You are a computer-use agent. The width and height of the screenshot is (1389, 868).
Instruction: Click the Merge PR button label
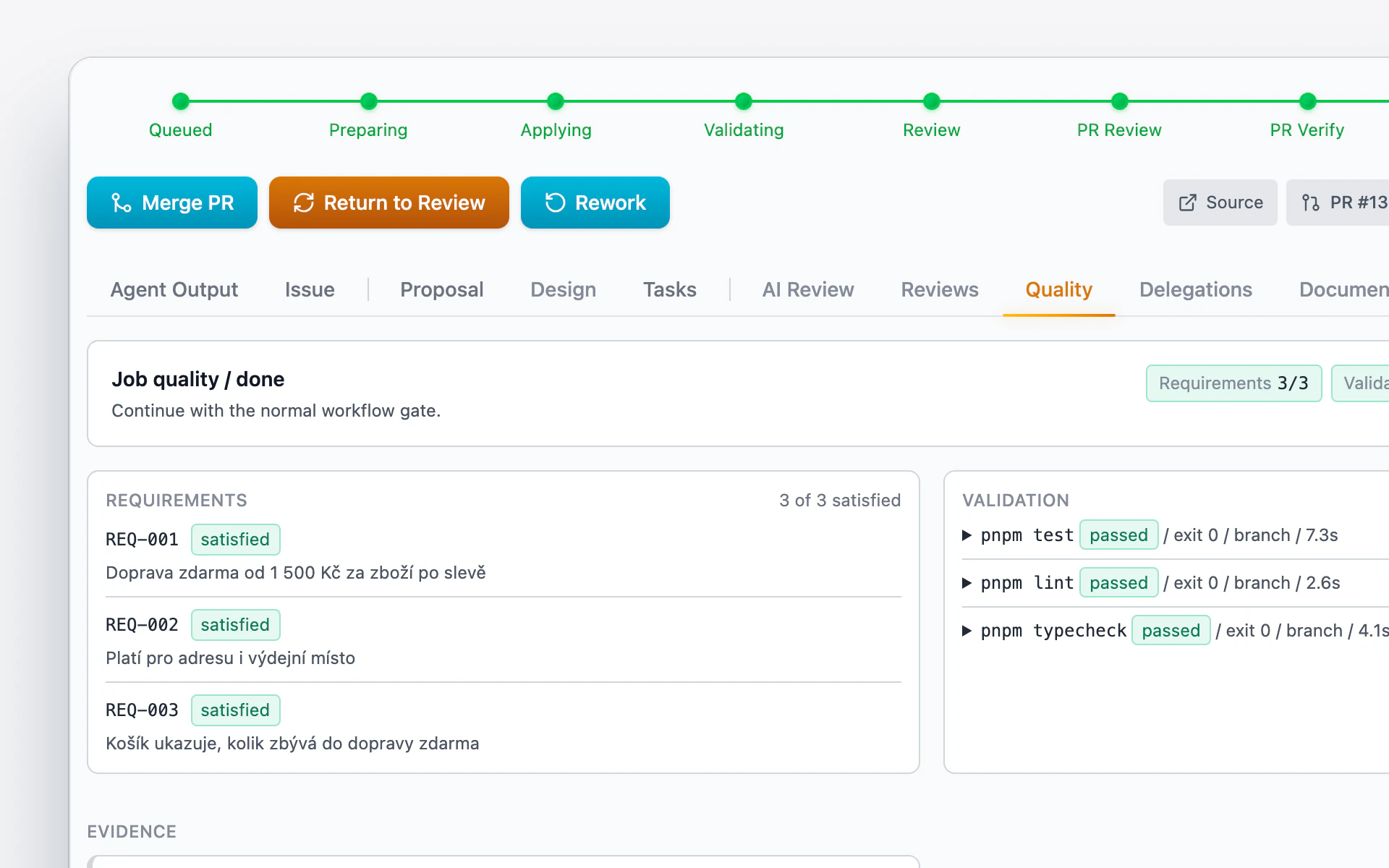click(x=188, y=203)
